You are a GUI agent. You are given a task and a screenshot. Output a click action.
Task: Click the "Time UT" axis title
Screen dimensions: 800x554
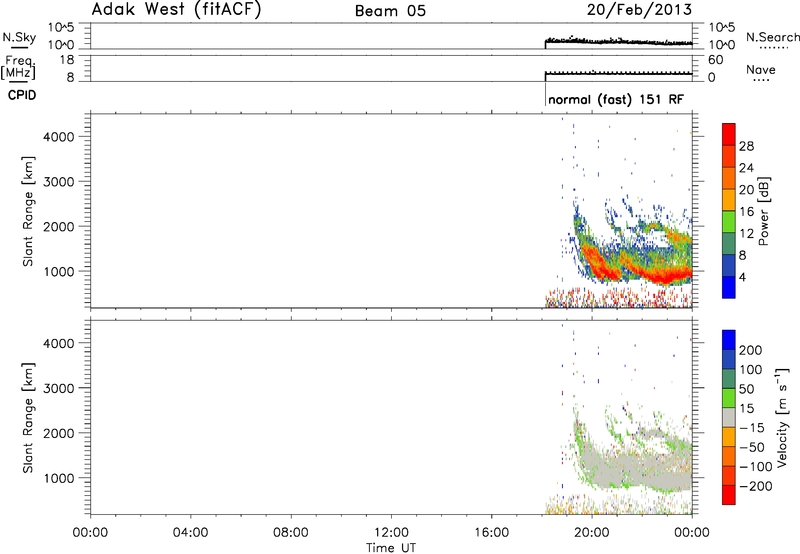(x=391, y=548)
